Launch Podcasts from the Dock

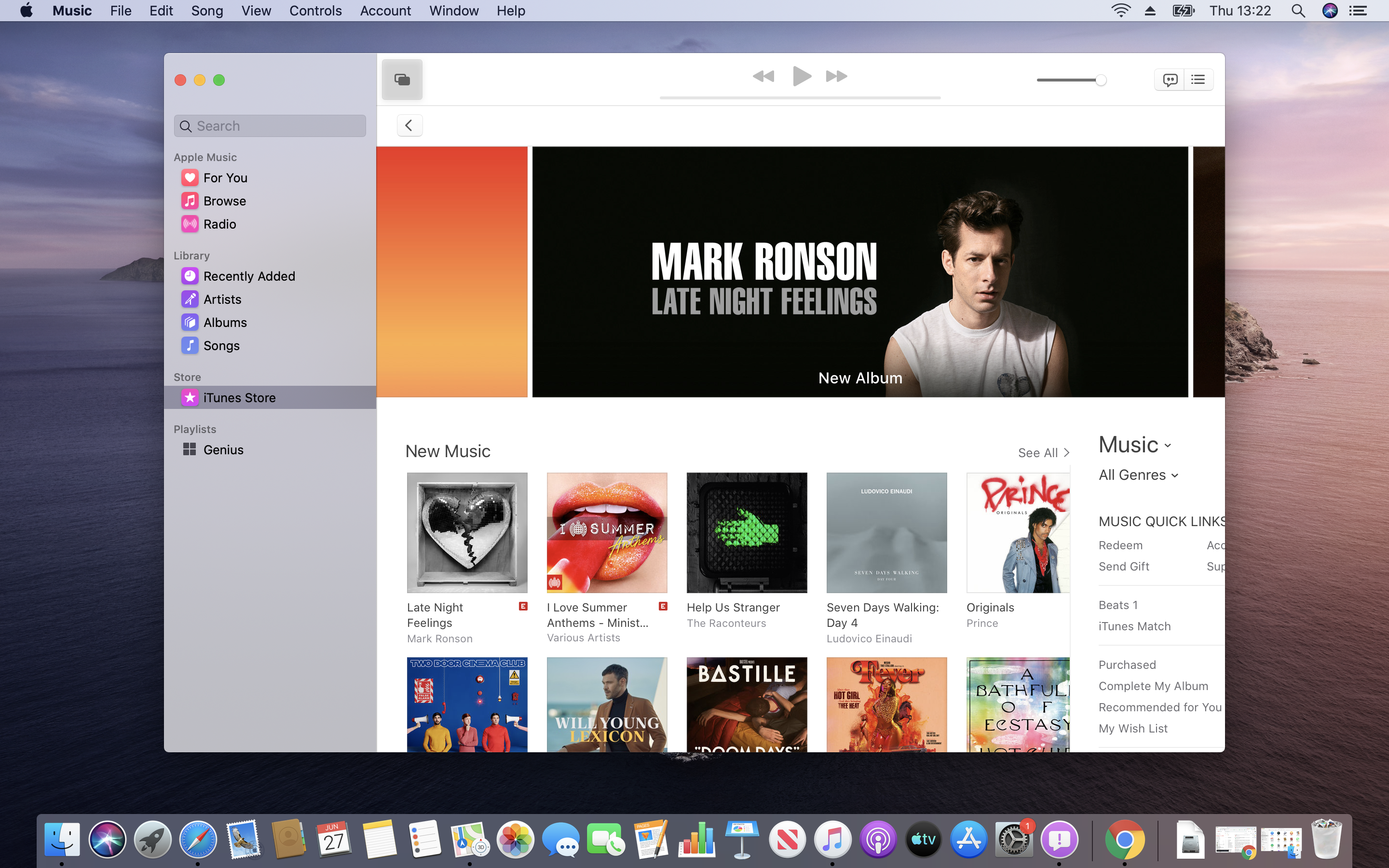tap(878, 840)
